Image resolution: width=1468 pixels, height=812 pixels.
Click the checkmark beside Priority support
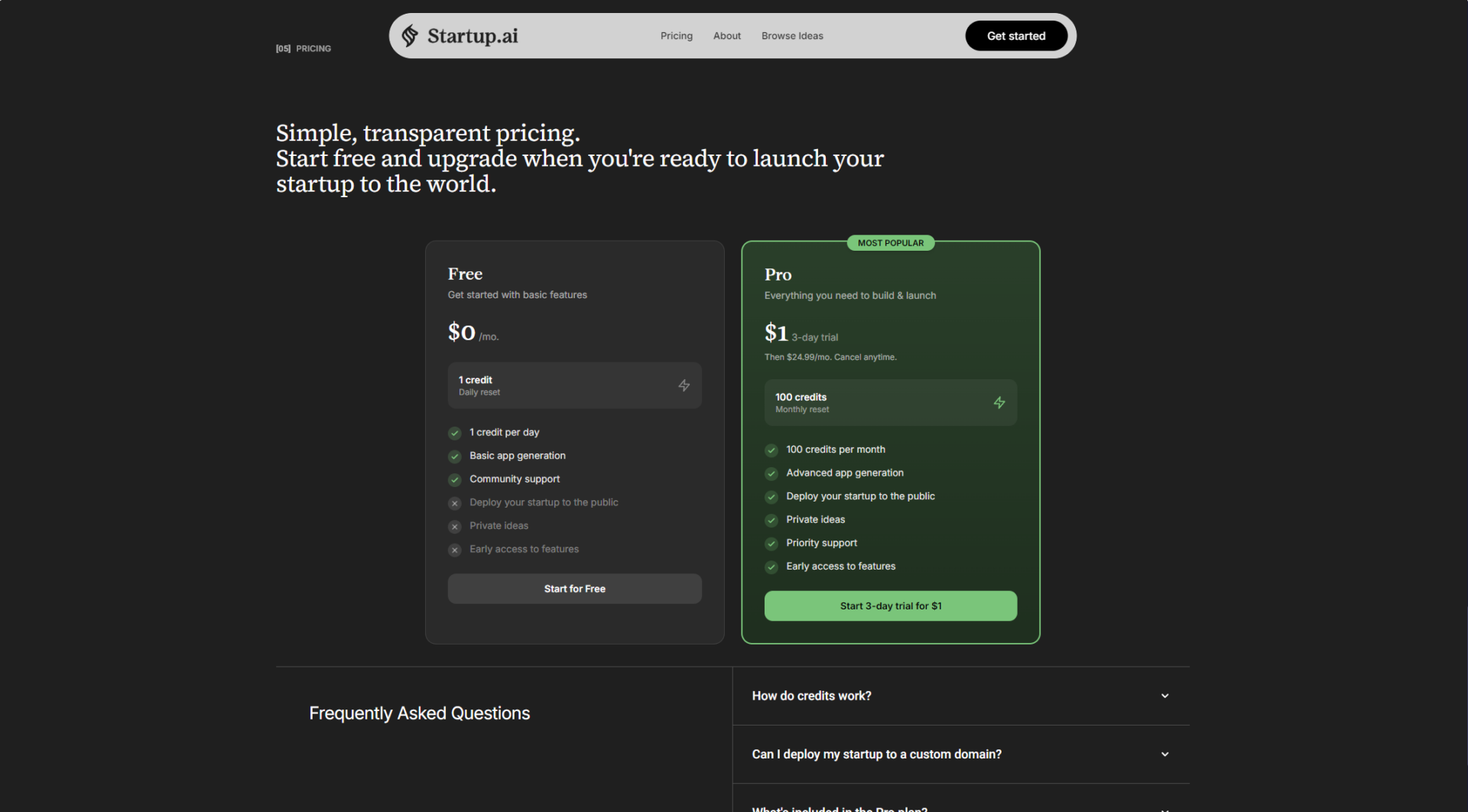click(771, 544)
